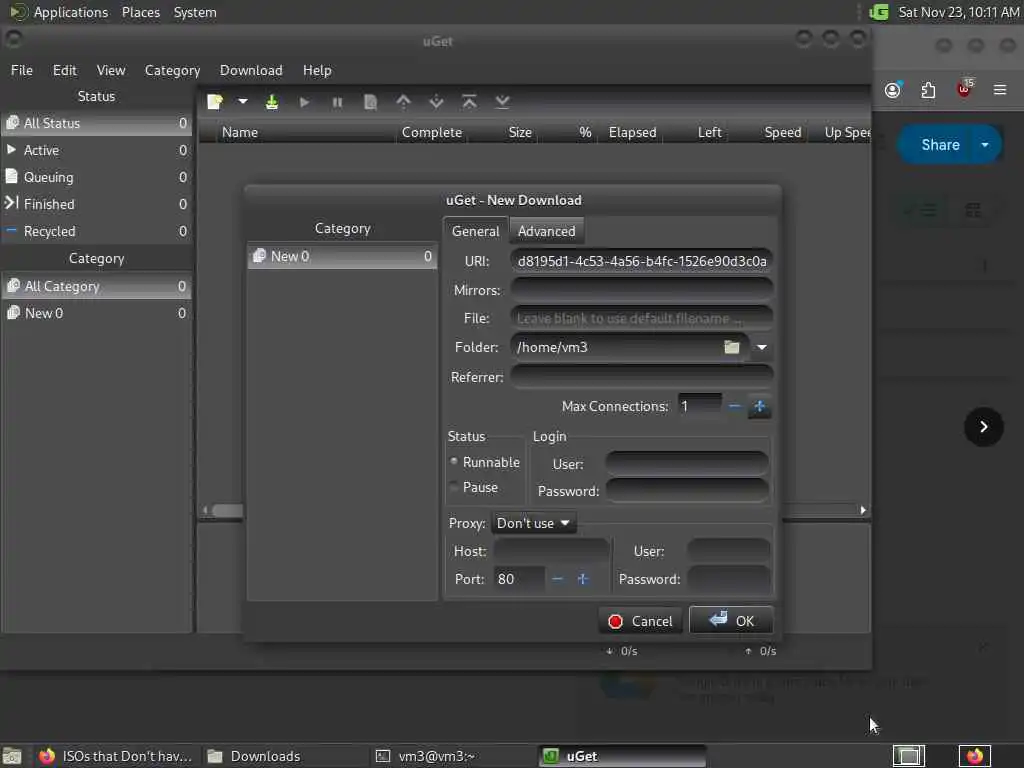Select New 0 category in dialog list
The image size is (1024, 768).
point(342,256)
